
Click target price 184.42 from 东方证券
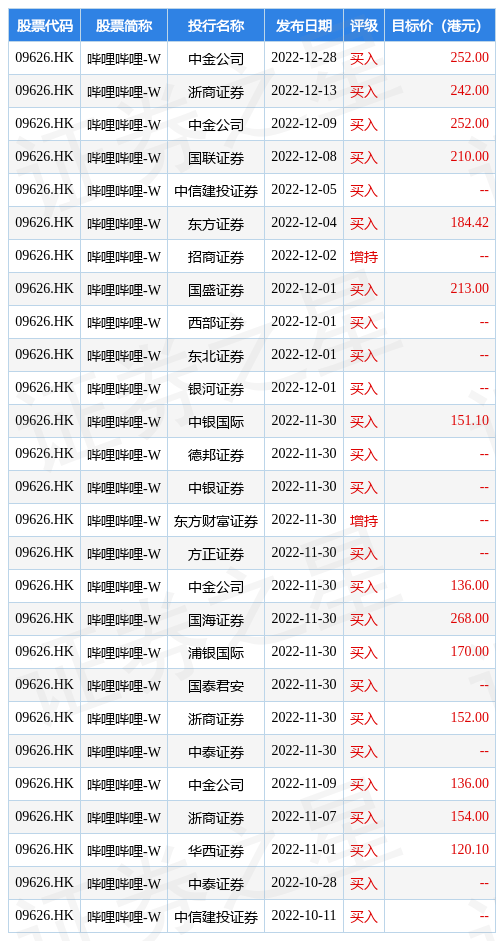(470, 223)
